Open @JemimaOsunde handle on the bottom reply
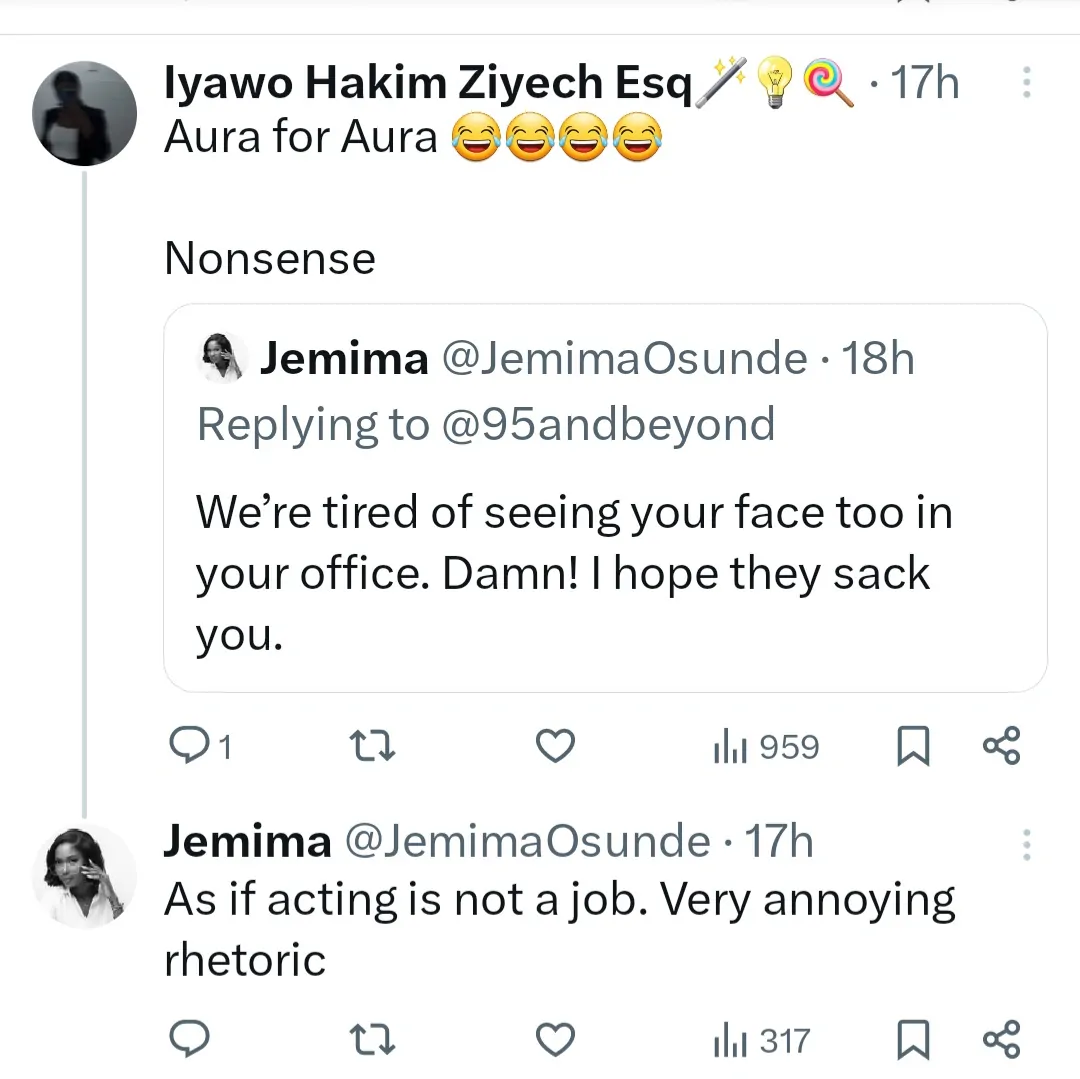 coord(526,842)
